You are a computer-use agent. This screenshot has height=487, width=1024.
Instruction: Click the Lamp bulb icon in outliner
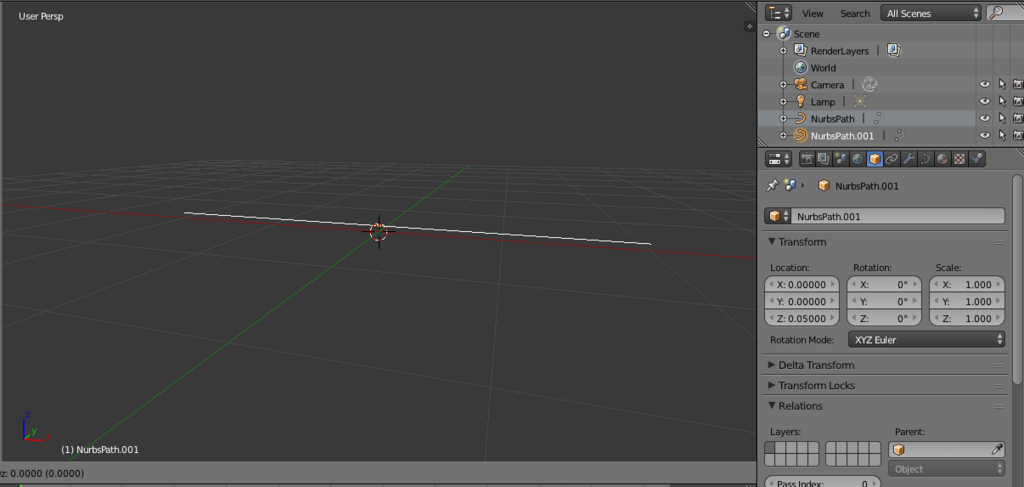click(x=801, y=102)
